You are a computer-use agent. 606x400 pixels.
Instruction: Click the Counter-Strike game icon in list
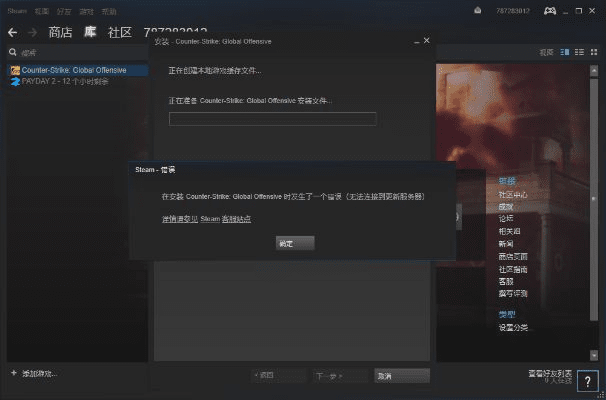tap(15, 70)
